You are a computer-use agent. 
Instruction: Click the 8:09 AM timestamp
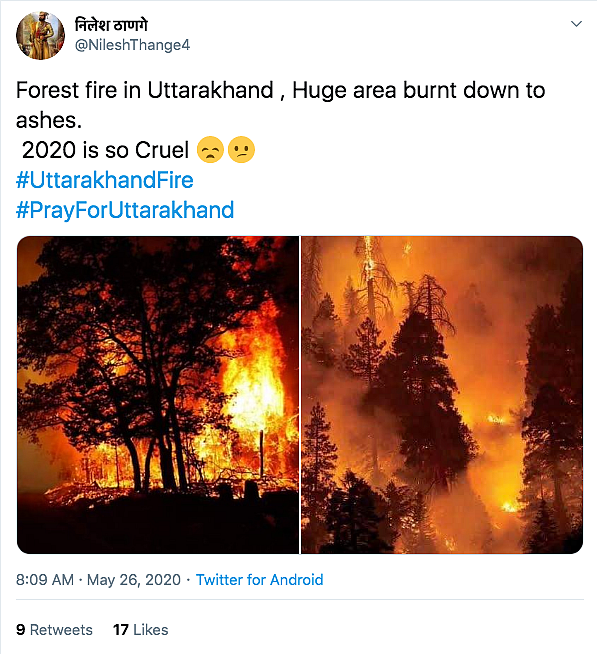[45, 580]
